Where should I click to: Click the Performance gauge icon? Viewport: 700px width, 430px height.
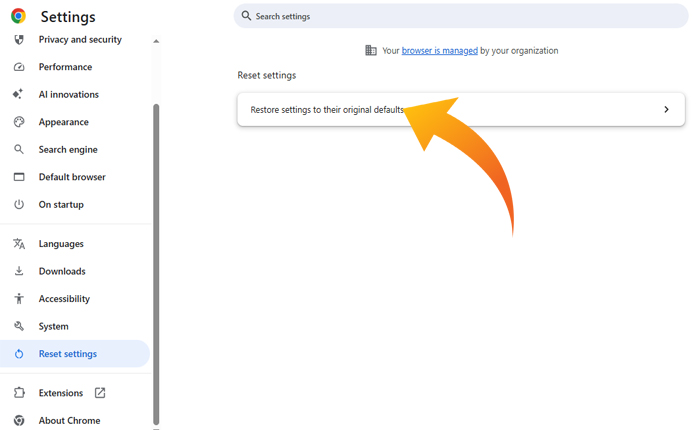[18, 67]
